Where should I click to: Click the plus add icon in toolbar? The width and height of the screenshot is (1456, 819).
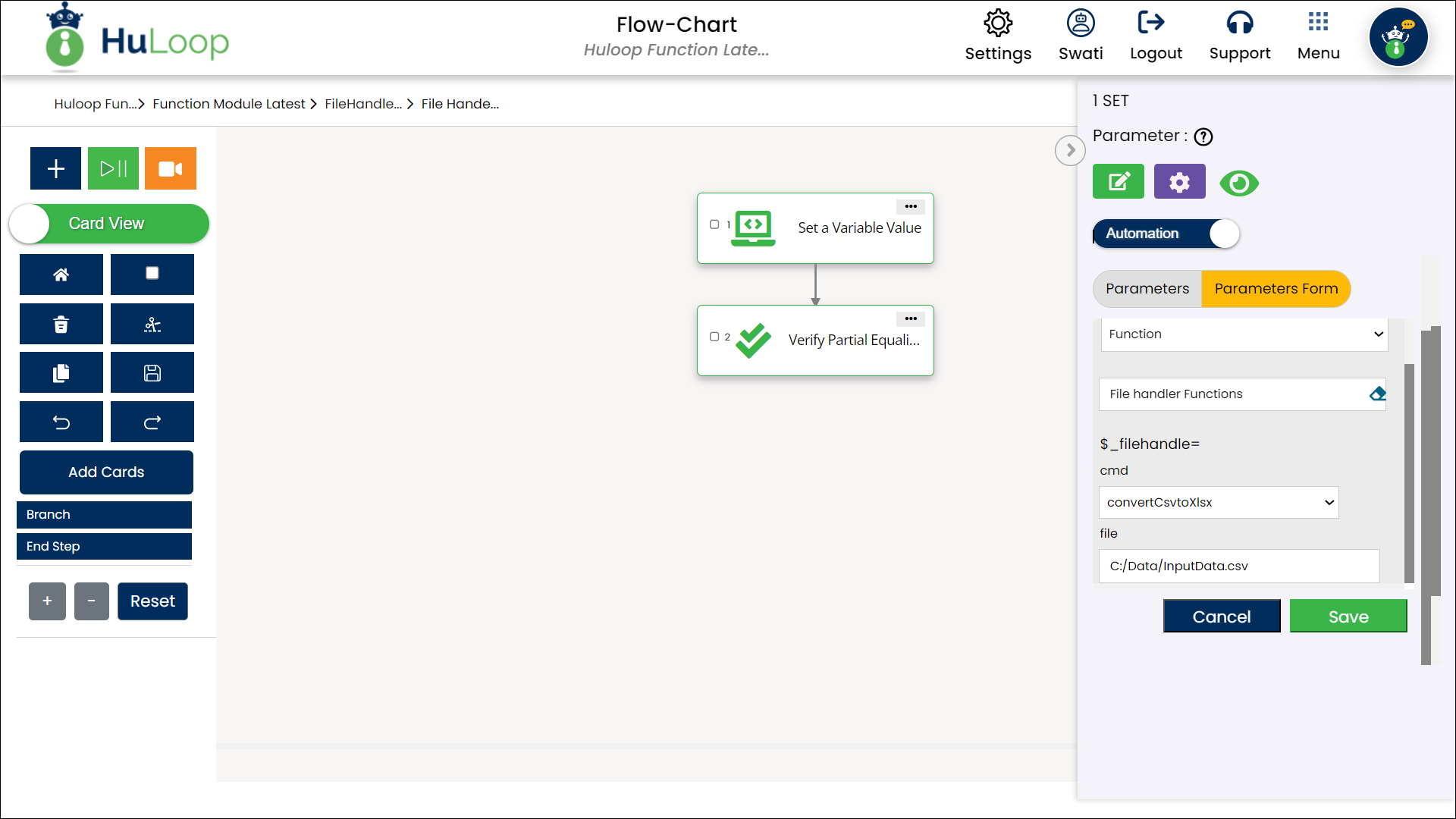click(x=55, y=168)
